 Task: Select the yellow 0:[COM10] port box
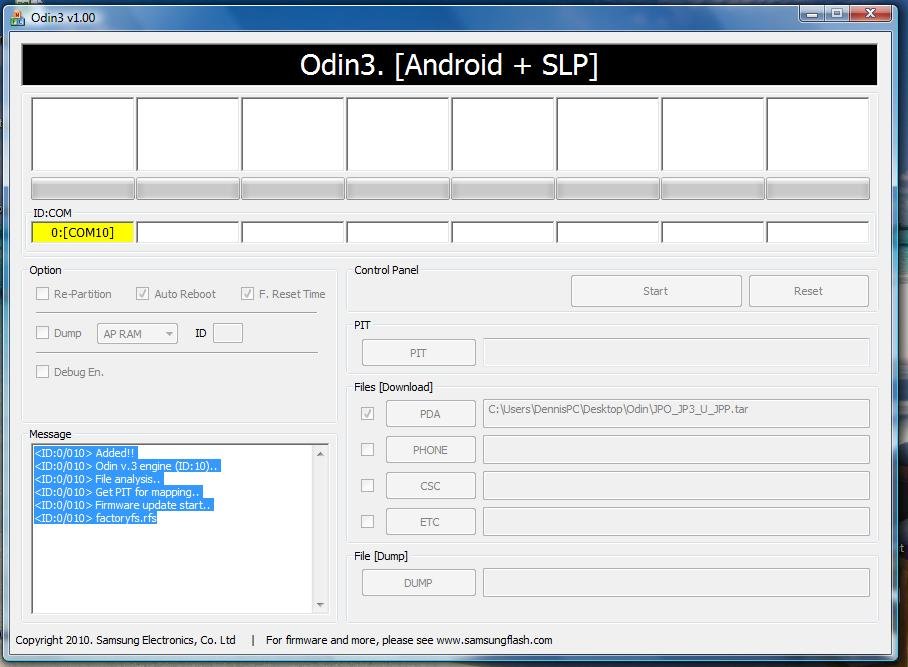(82, 232)
